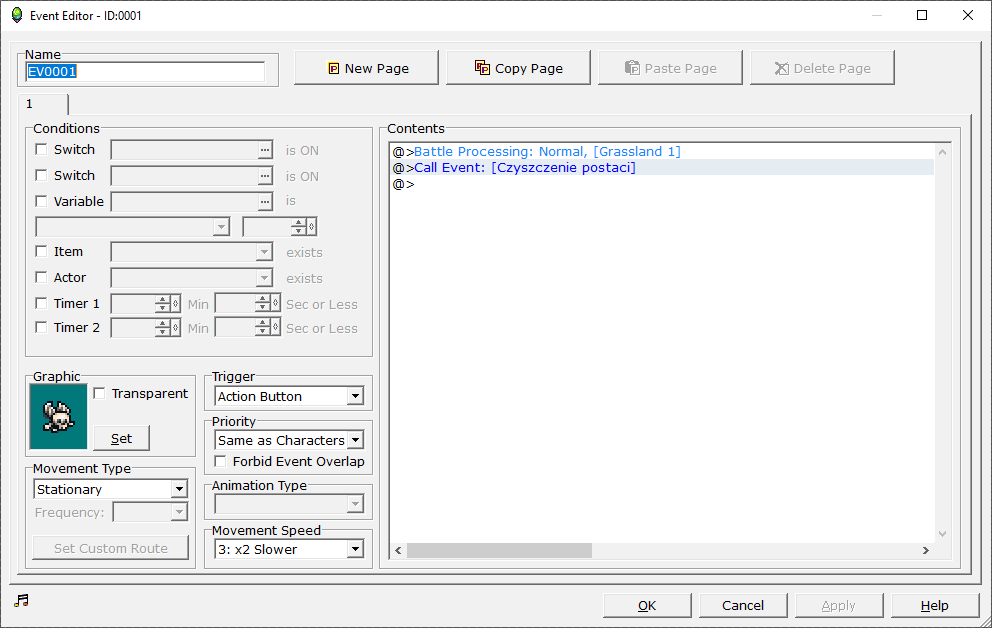
Task: Enable the first Switch condition checkbox
Action: coord(42,150)
